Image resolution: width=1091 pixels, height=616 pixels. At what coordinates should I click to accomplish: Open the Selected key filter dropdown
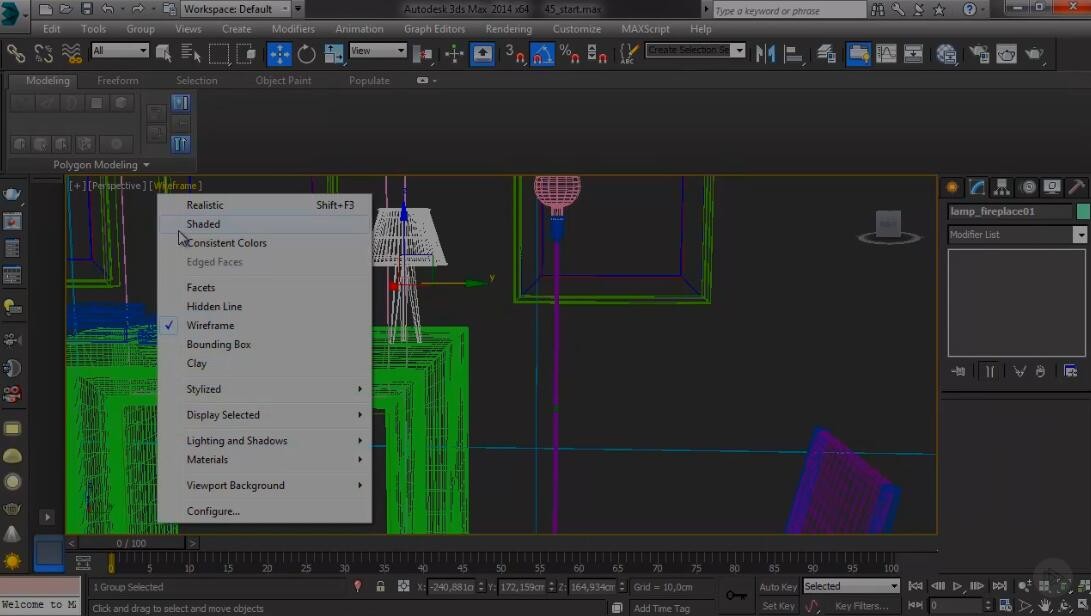click(x=852, y=586)
